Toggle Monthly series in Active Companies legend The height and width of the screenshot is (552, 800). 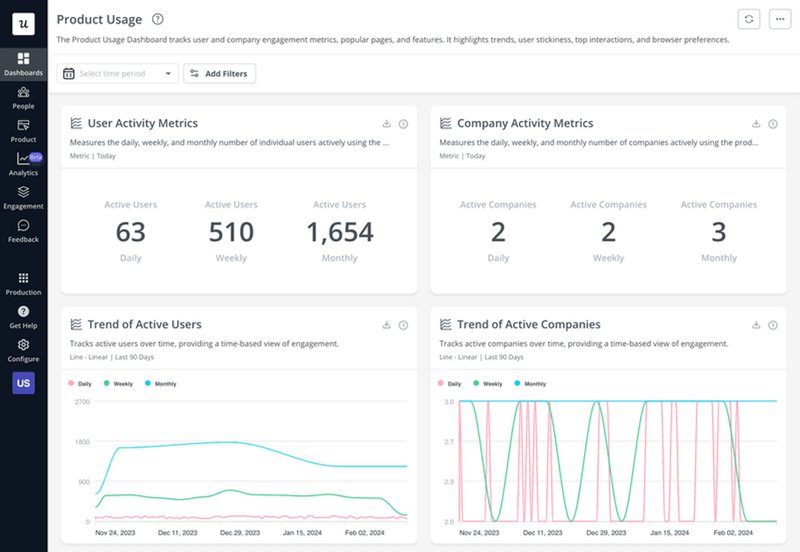(x=529, y=383)
